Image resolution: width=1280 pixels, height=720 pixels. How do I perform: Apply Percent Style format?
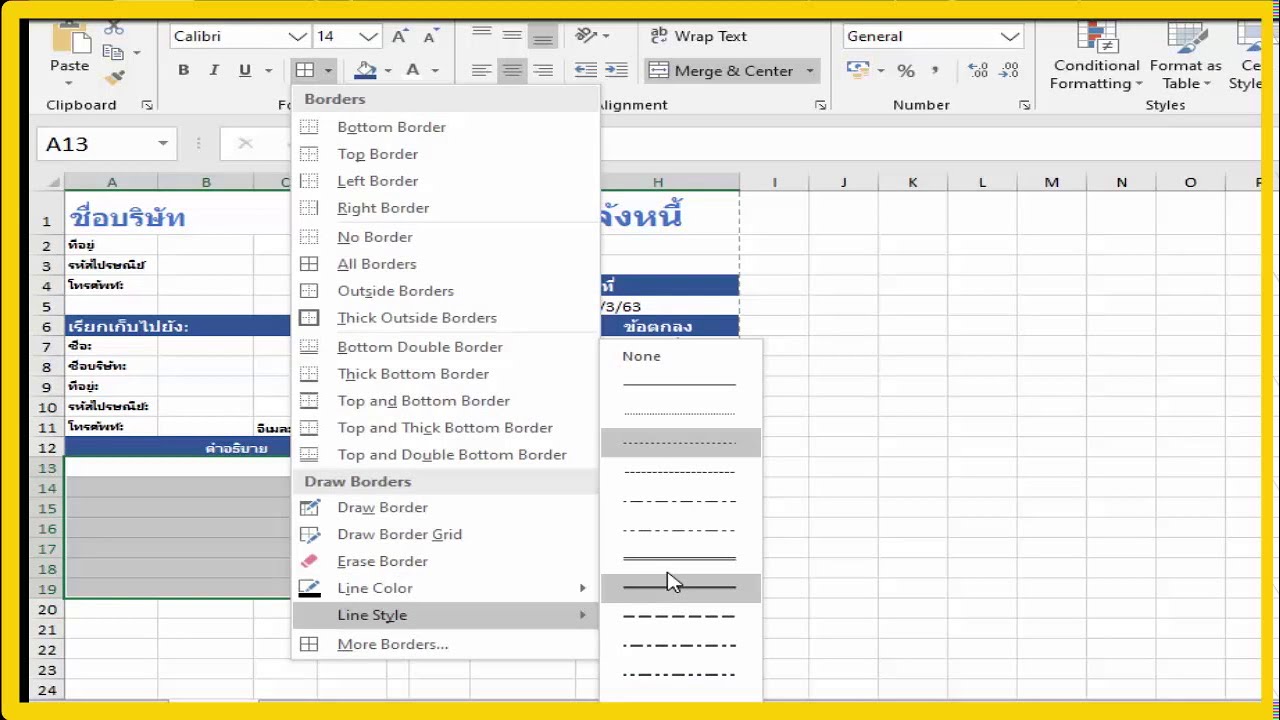click(x=906, y=70)
